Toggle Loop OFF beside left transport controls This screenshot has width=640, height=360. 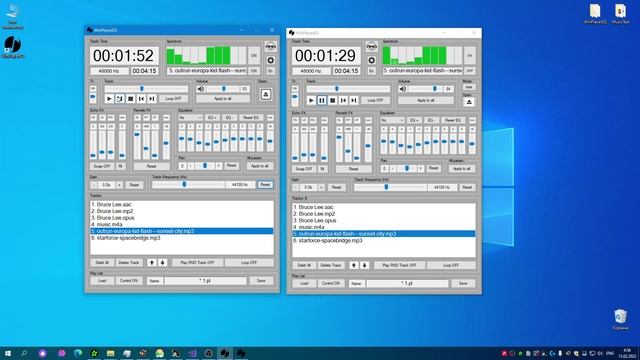pyautogui.click(x=173, y=99)
